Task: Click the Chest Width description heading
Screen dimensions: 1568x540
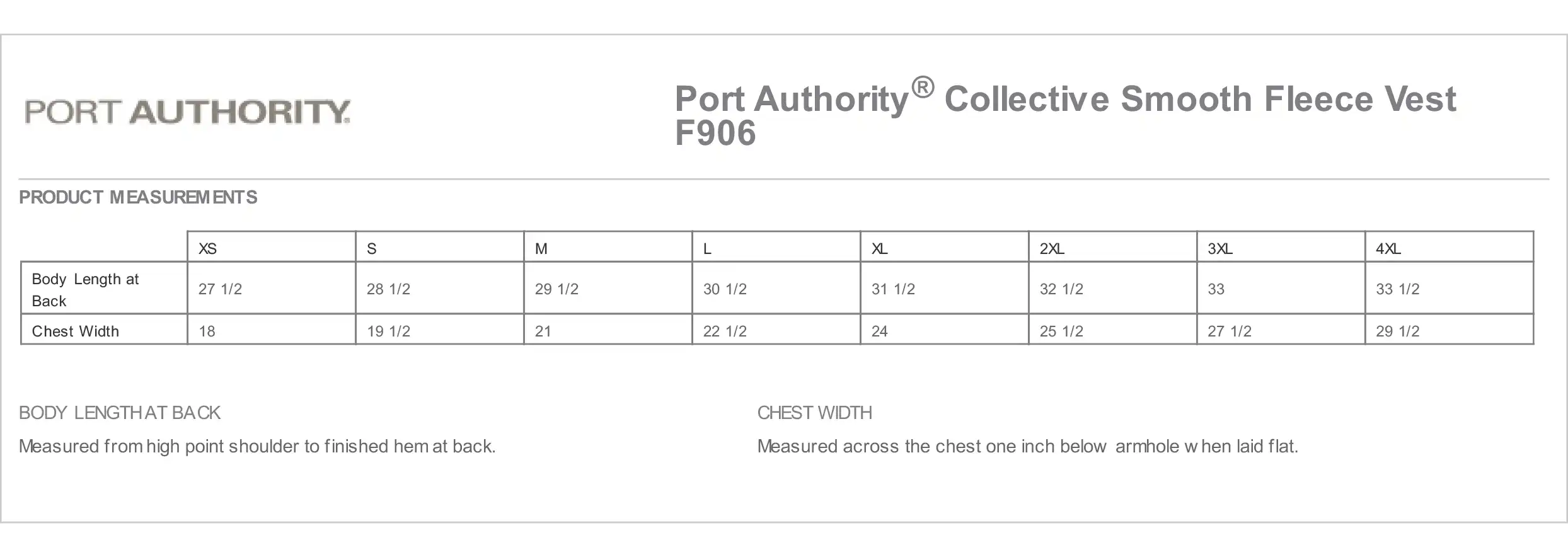Action: (x=815, y=413)
